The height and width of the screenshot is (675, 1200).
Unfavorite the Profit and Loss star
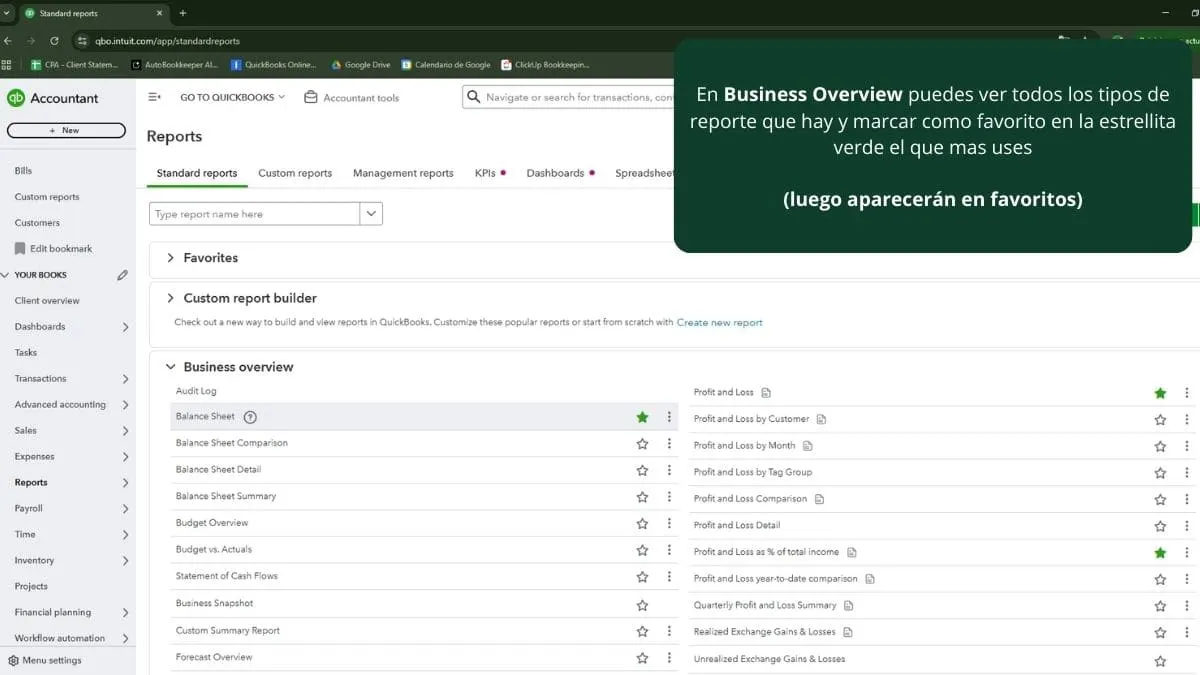1160,393
